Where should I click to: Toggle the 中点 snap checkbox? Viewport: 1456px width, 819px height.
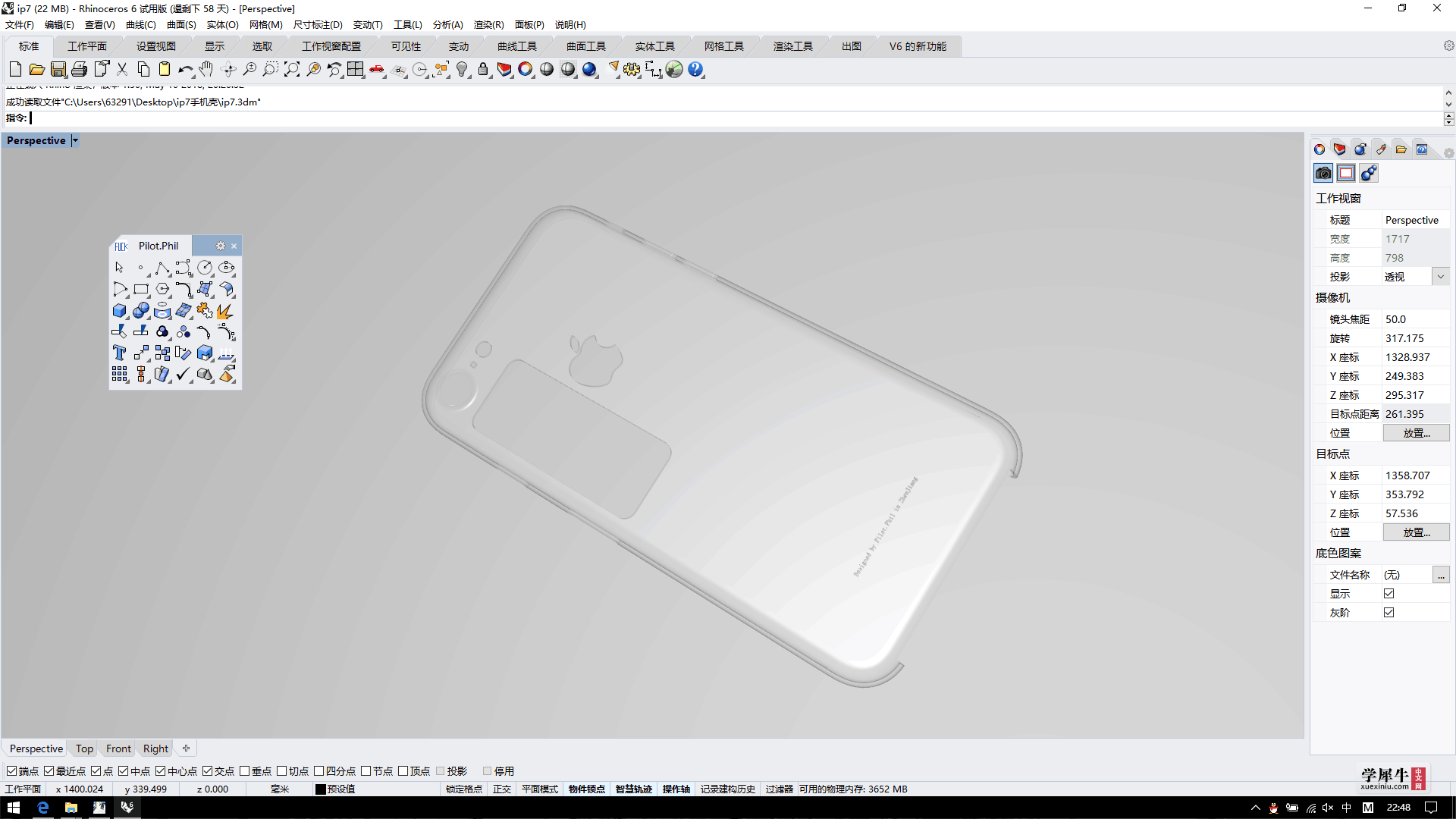(123, 771)
